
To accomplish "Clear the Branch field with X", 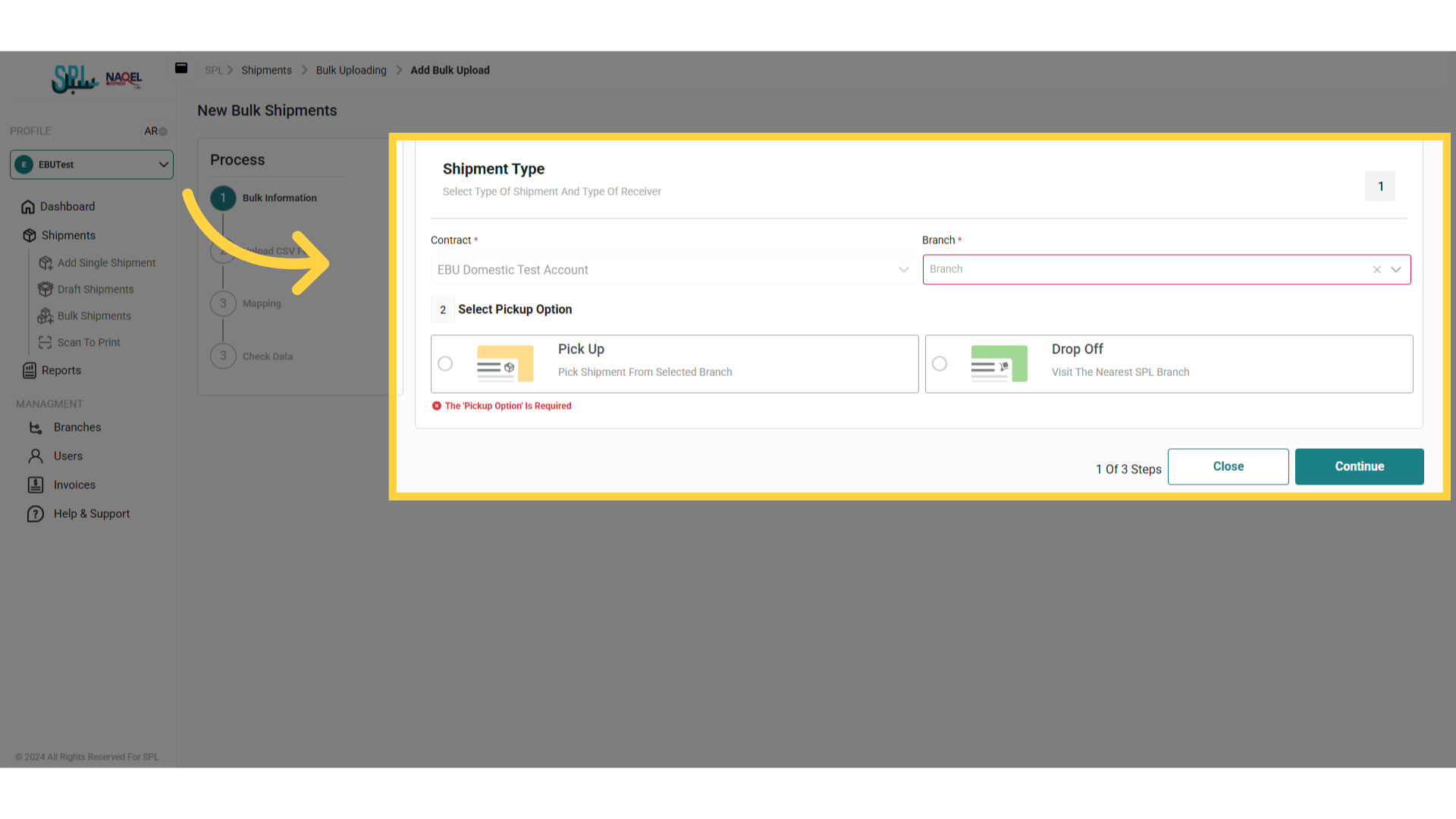I will 1377,270.
